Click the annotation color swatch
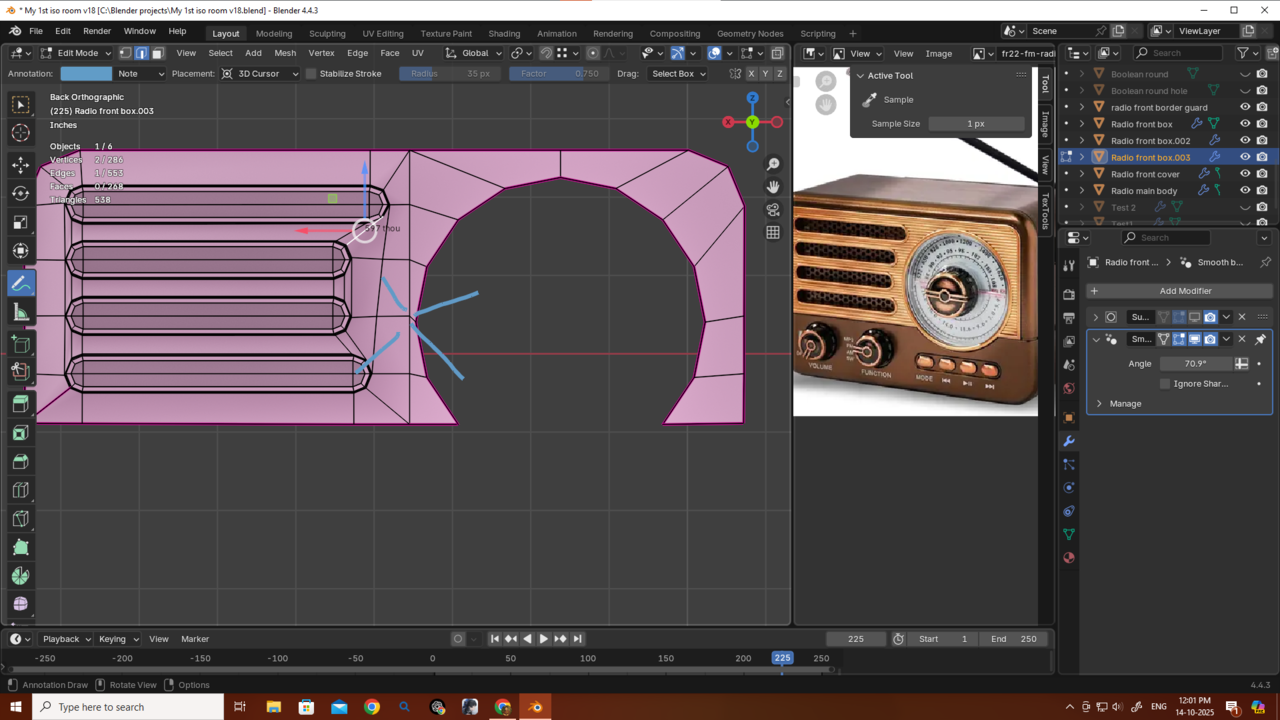 [x=86, y=74]
